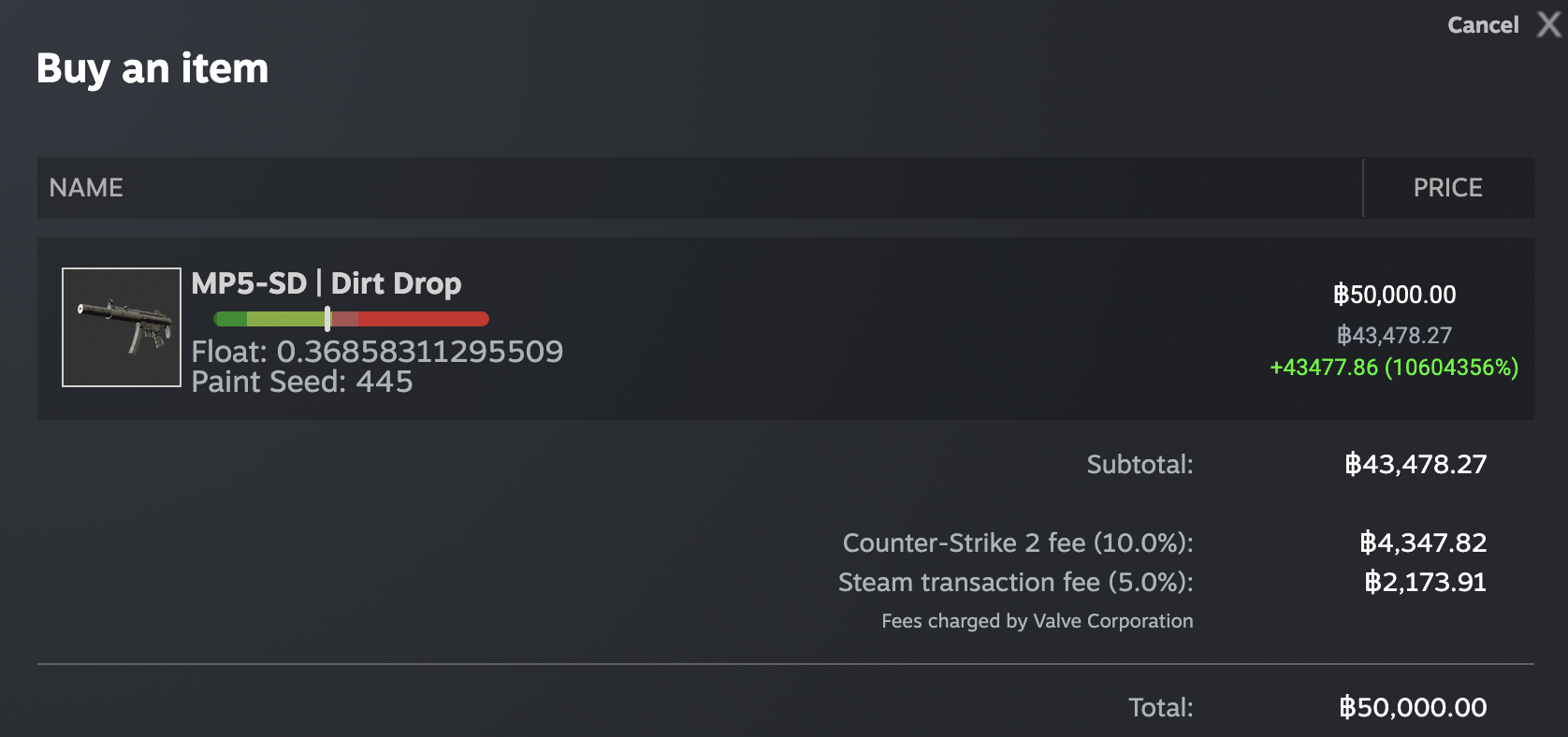
Task: Click the Steam transaction fee amount ฿2,173.91
Action: click(1425, 582)
